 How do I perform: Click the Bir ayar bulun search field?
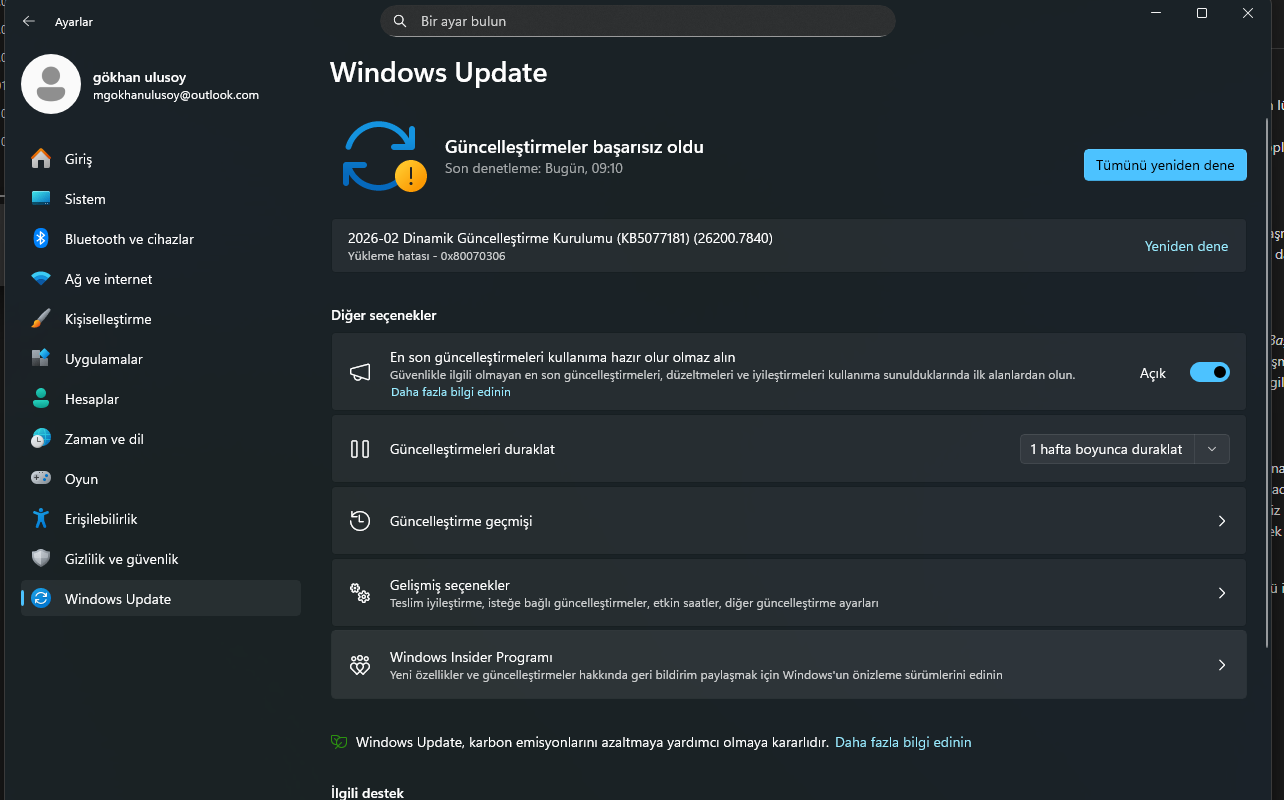638,21
